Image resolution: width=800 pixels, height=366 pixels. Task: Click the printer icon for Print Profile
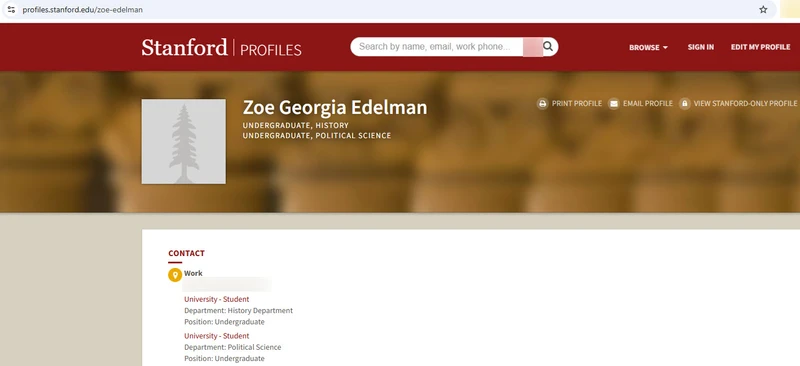pyautogui.click(x=542, y=104)
